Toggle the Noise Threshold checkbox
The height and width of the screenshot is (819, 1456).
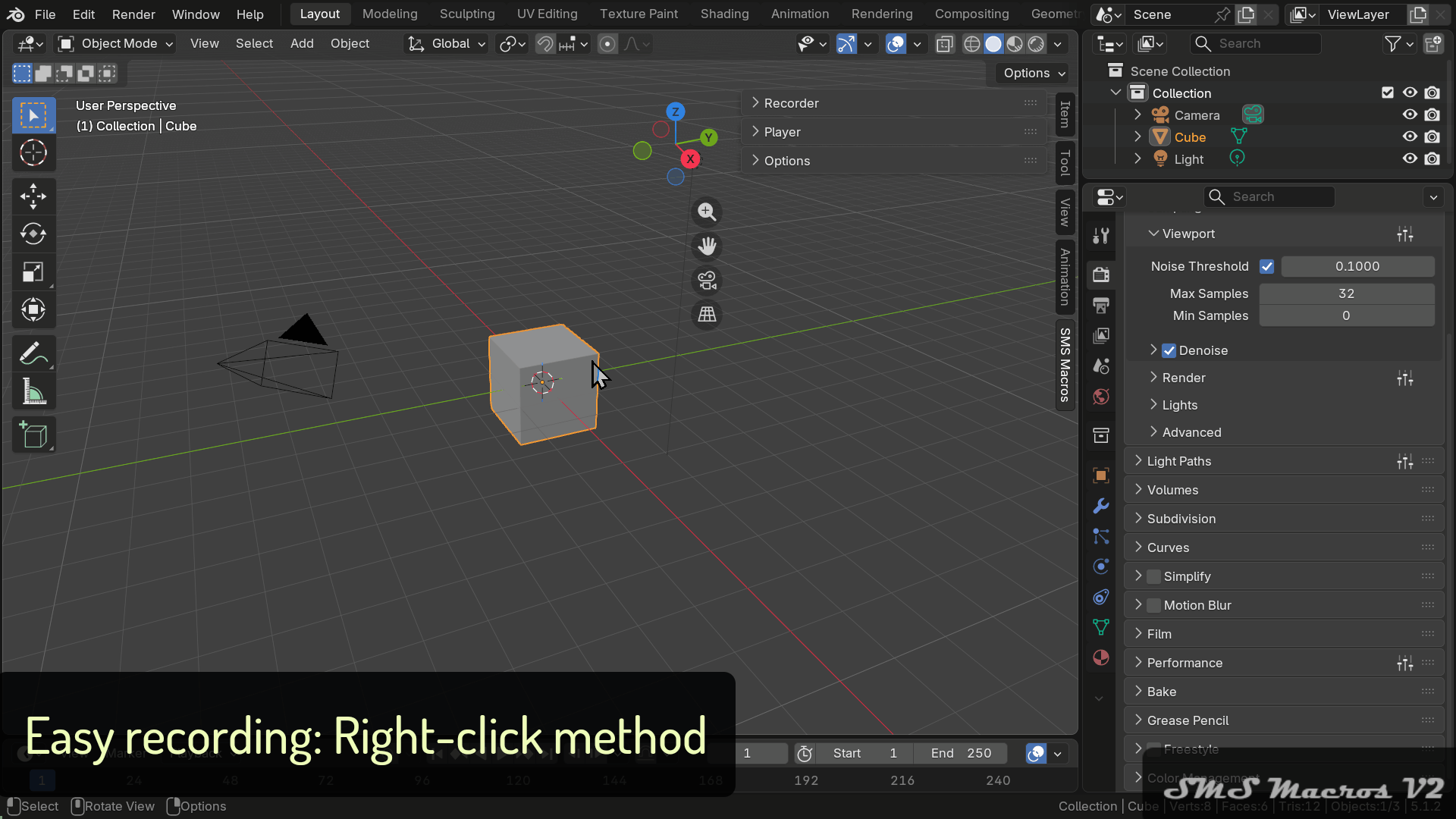[x=1266, y=266]
